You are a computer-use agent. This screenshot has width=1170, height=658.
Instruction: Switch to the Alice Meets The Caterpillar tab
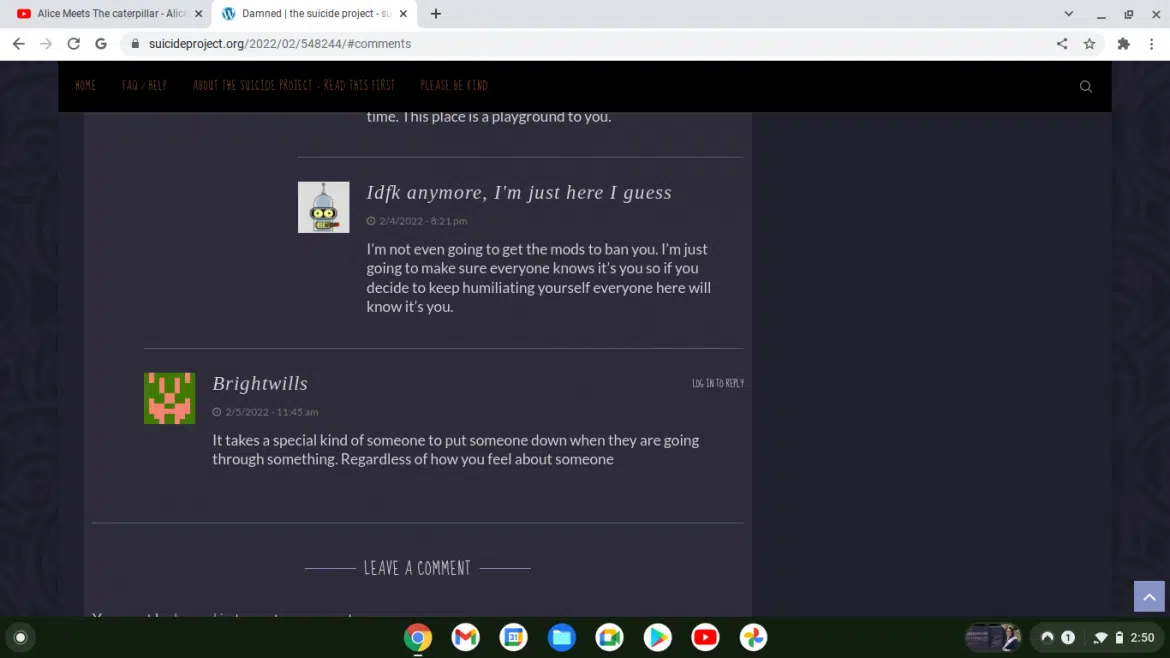pos(110,14)
